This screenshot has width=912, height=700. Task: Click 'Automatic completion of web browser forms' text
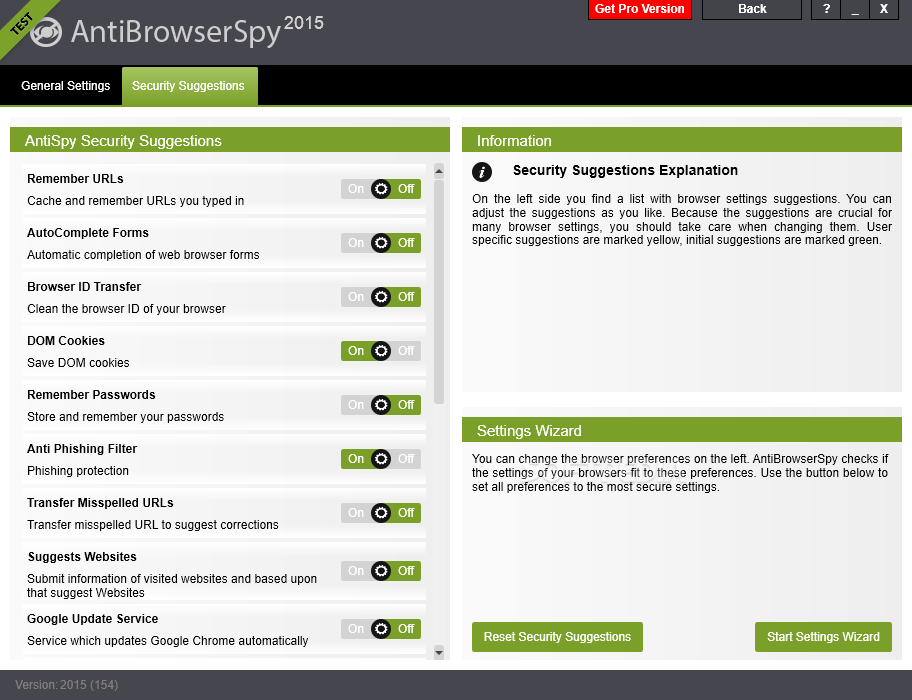(x=143, y=255)
